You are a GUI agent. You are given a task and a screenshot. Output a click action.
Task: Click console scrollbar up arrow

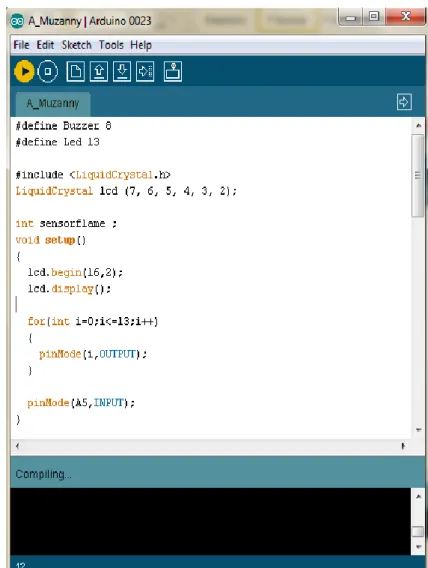tap(418, 497)
